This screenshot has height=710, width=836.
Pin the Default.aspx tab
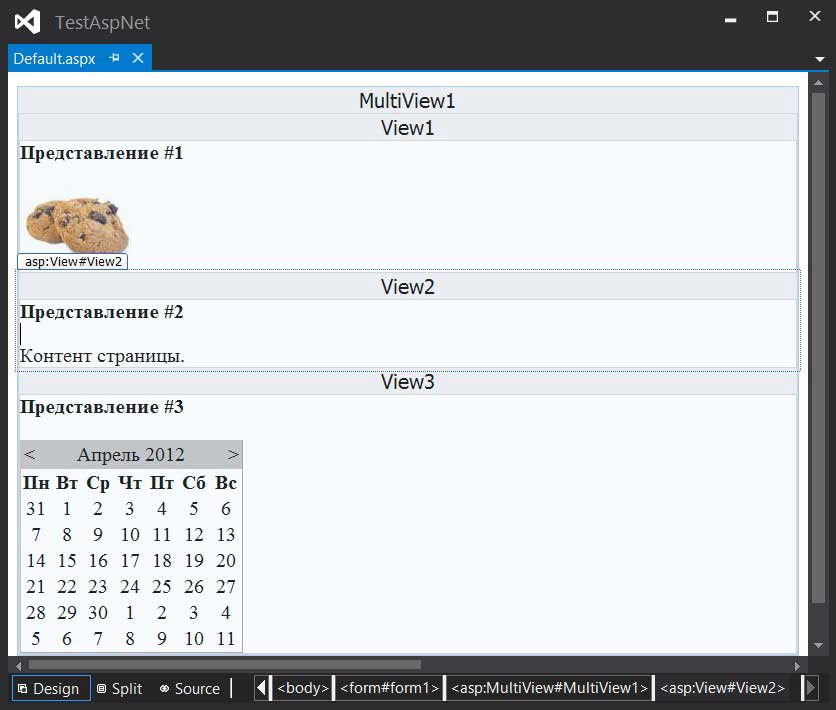point(114,58)
